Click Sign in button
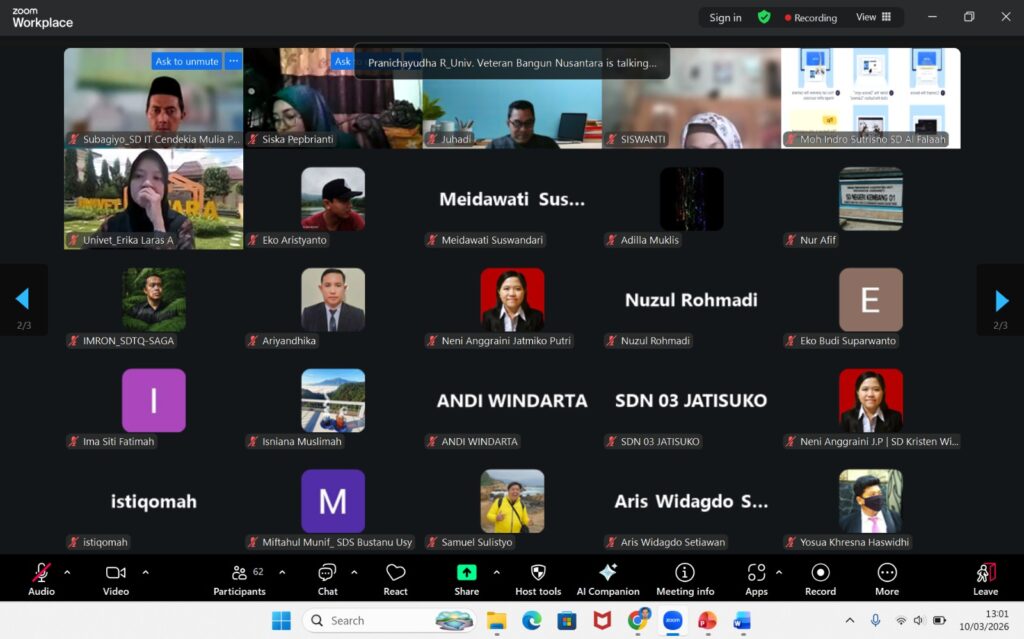Viewport: 1024px width, 639px height. click(725, 17)
